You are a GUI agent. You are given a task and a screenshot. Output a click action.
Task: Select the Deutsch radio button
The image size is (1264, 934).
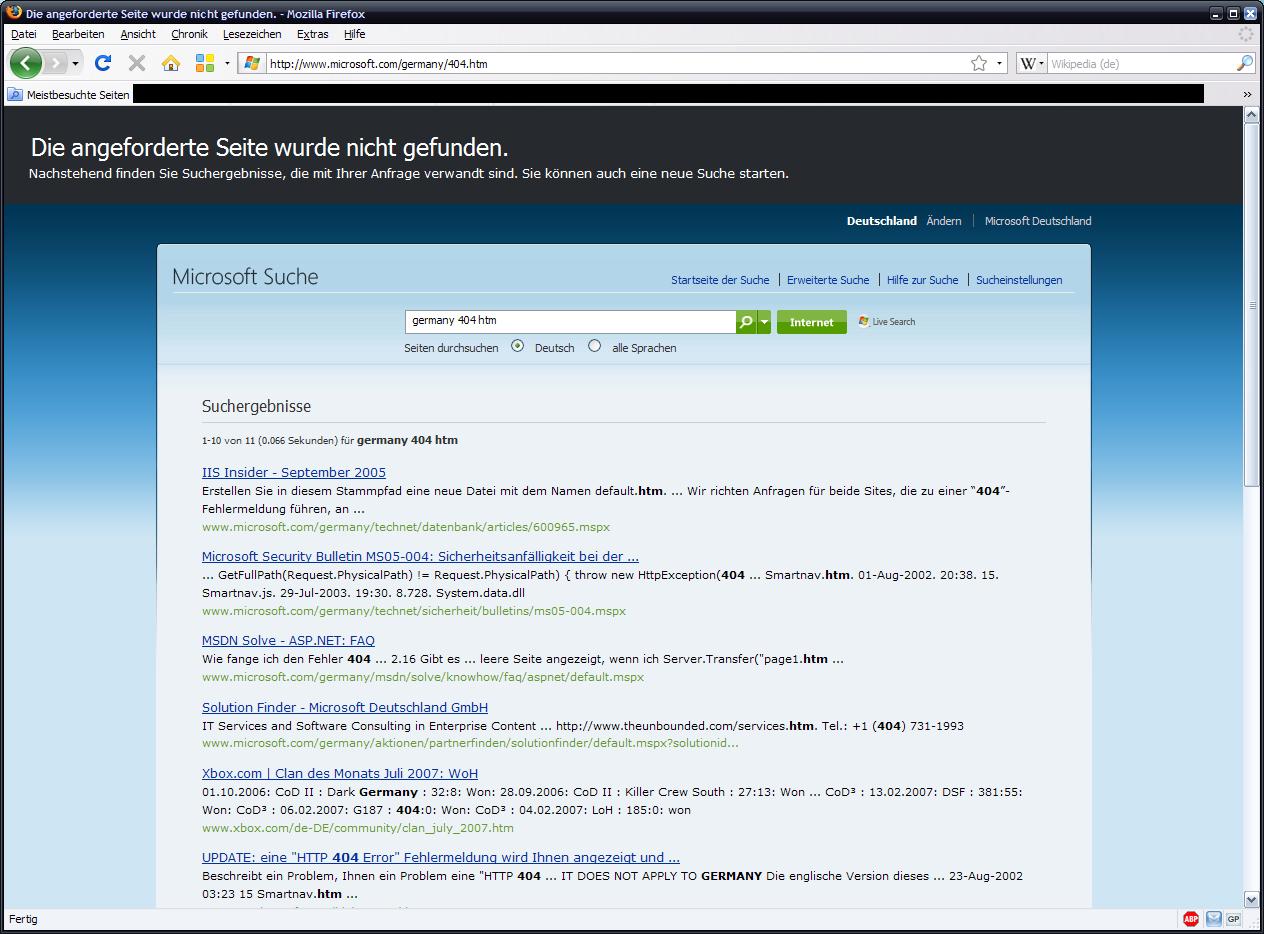tap(517, 346)
